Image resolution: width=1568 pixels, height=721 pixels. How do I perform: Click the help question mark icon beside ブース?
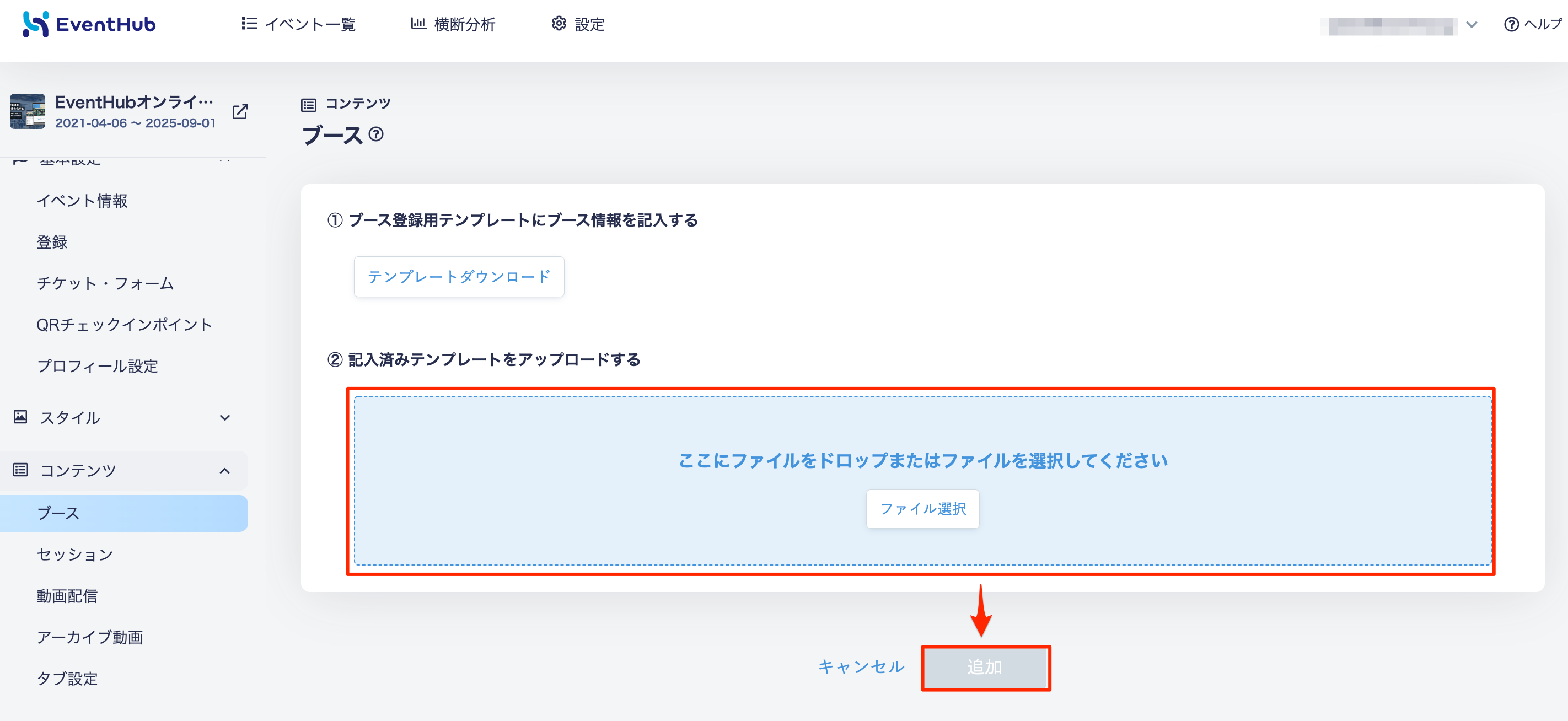[376, 134]
